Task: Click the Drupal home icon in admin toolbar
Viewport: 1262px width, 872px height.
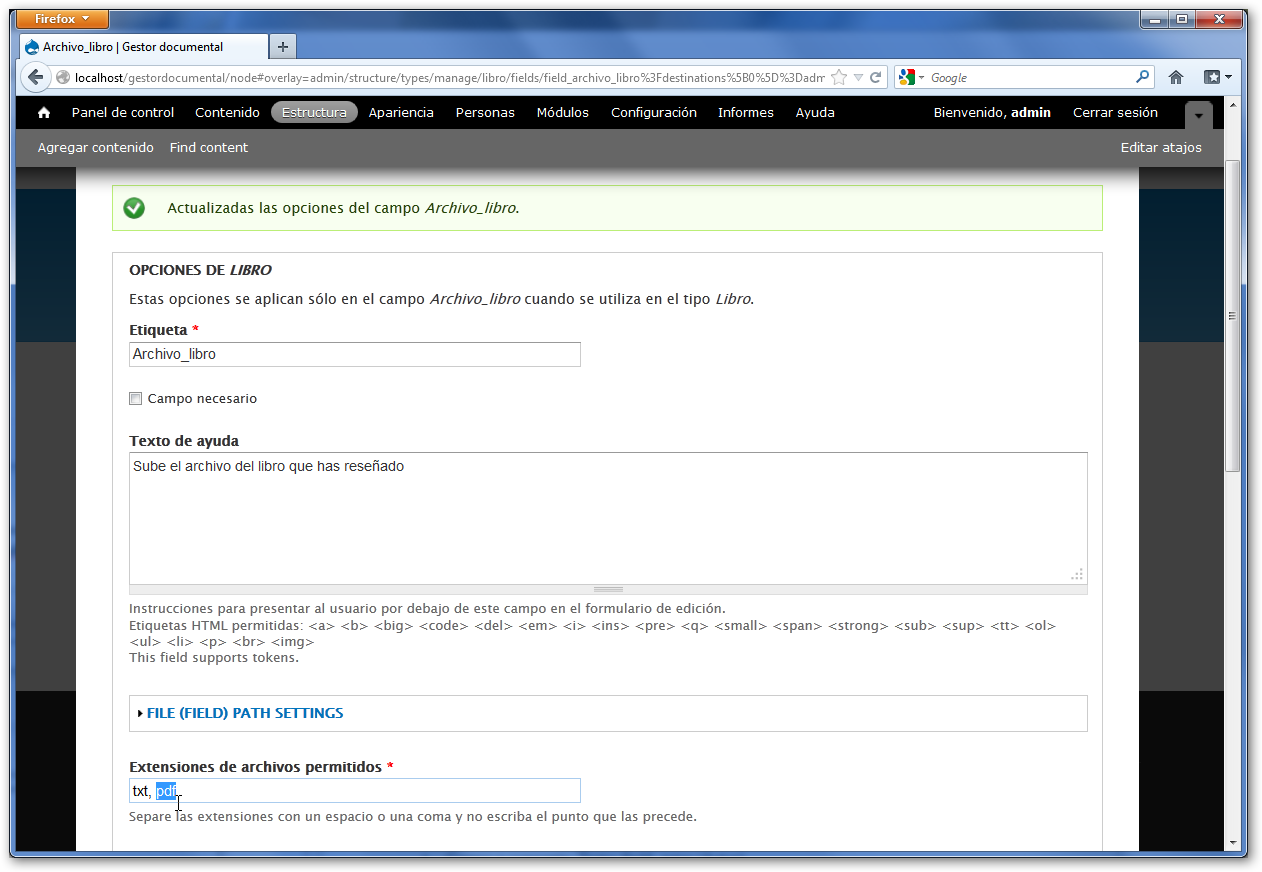Action: coord(43,113)
